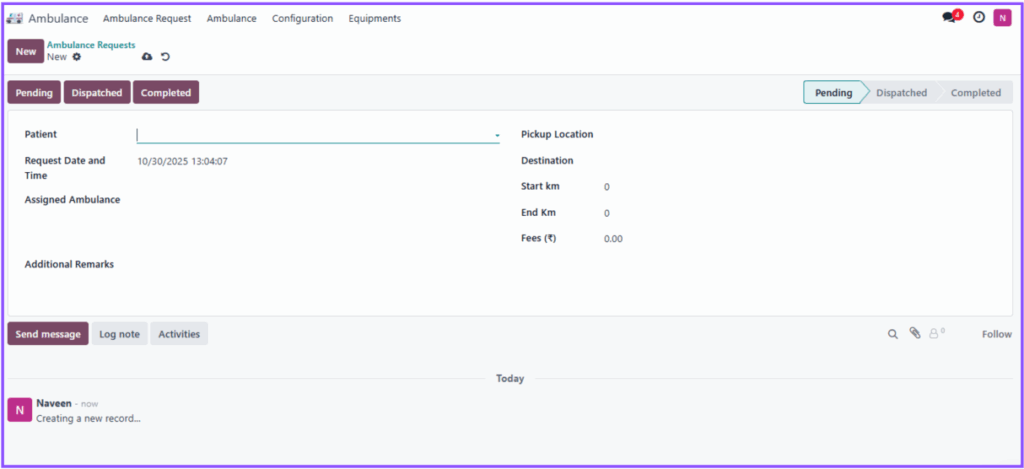Image resolution: width=1024 pixels, height=469 pixels.
Task: Discard changes using the undo arrow icon
Action: coord(165,57)
